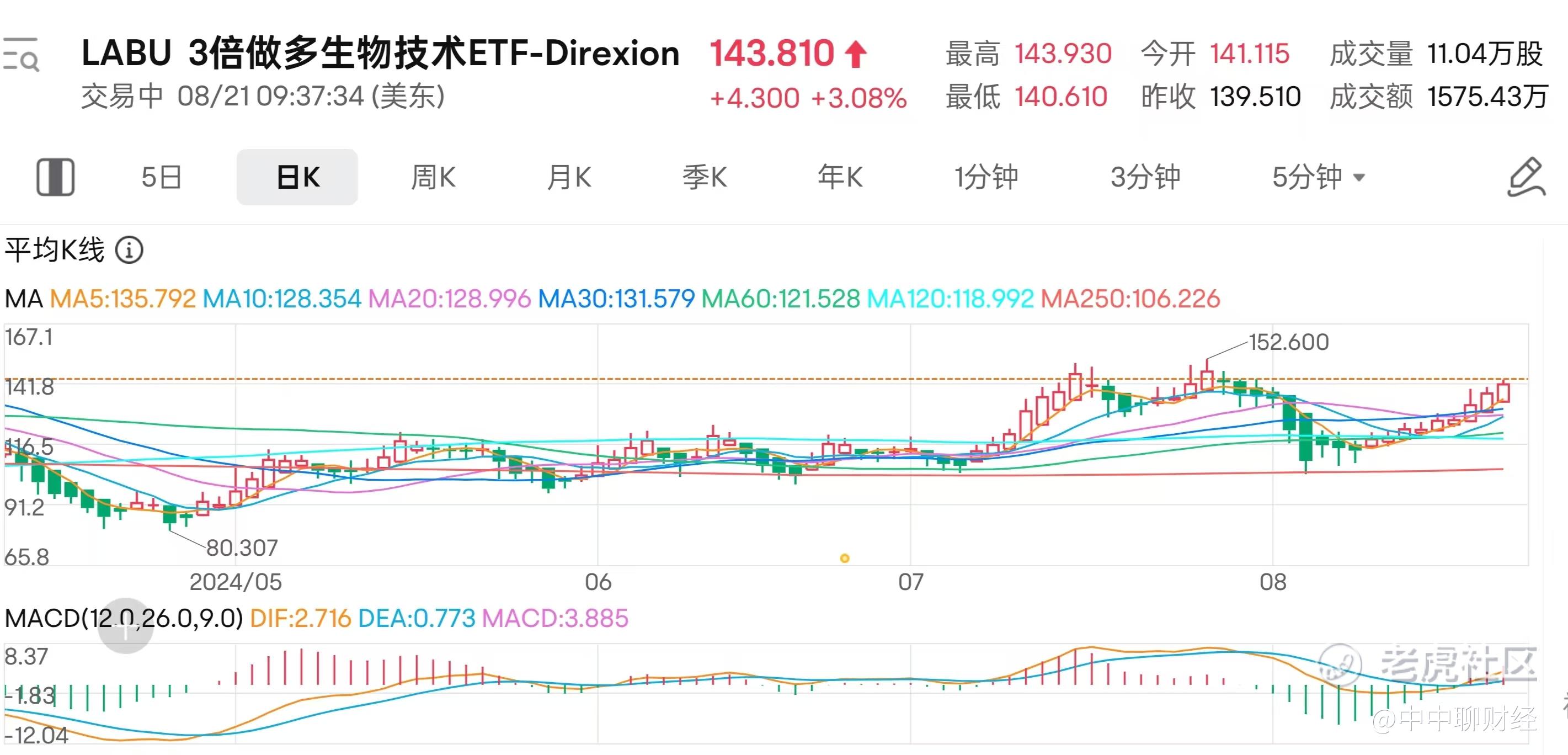This screenshot has width=1568, height=755.
Task: Click the yellow event dot on chart
Action: [844, 558]
